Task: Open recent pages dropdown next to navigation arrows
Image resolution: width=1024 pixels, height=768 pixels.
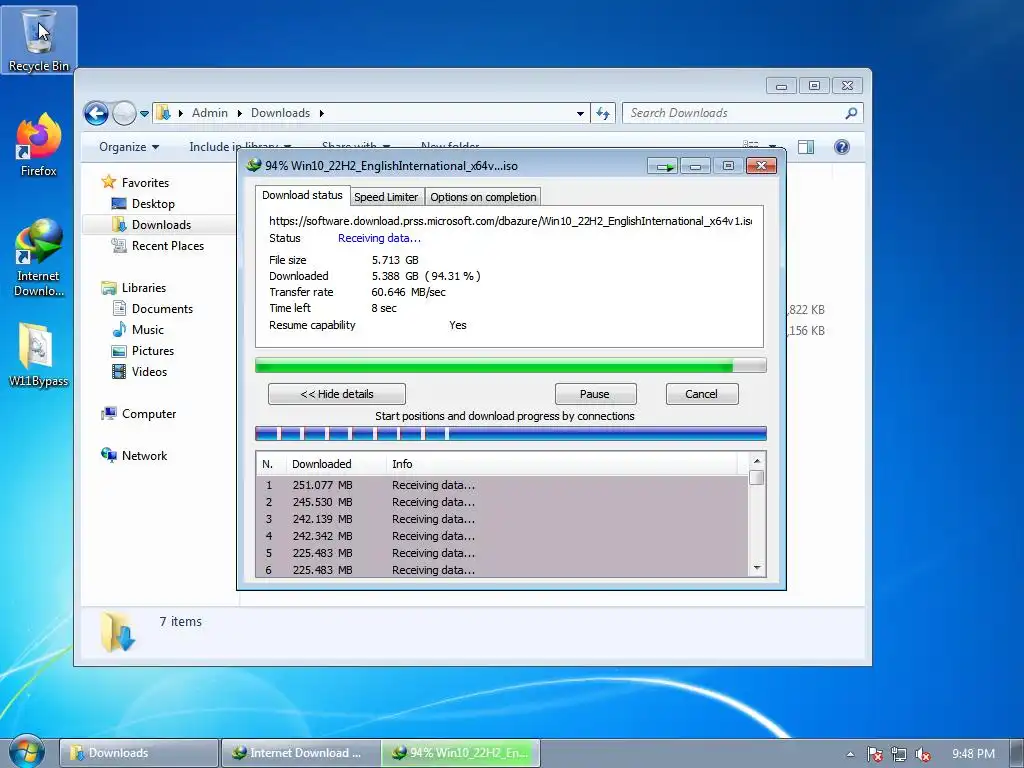Action: coord(144,114)
